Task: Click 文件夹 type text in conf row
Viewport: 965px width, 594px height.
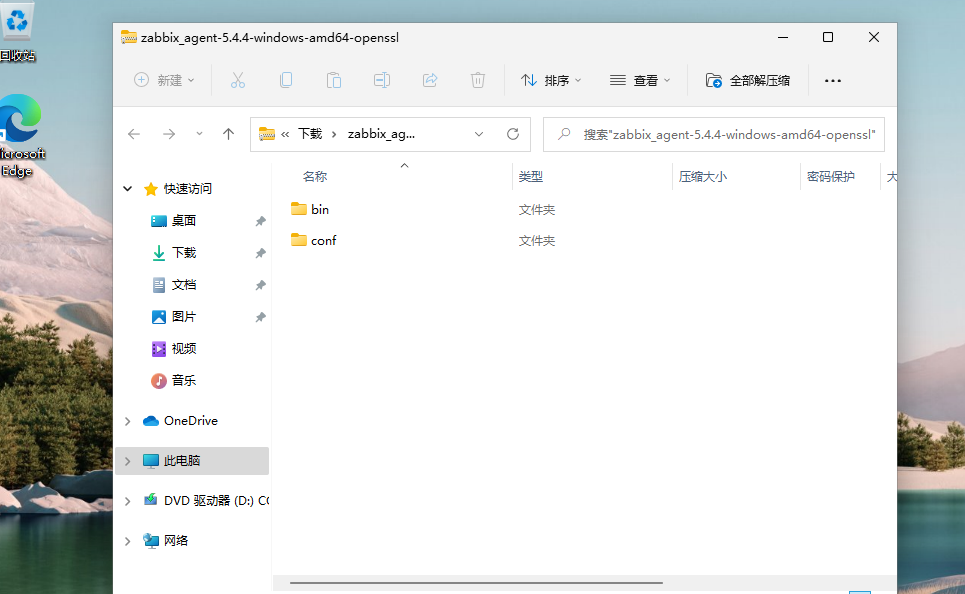Action: pyautogui.click(x=537, y=241)
